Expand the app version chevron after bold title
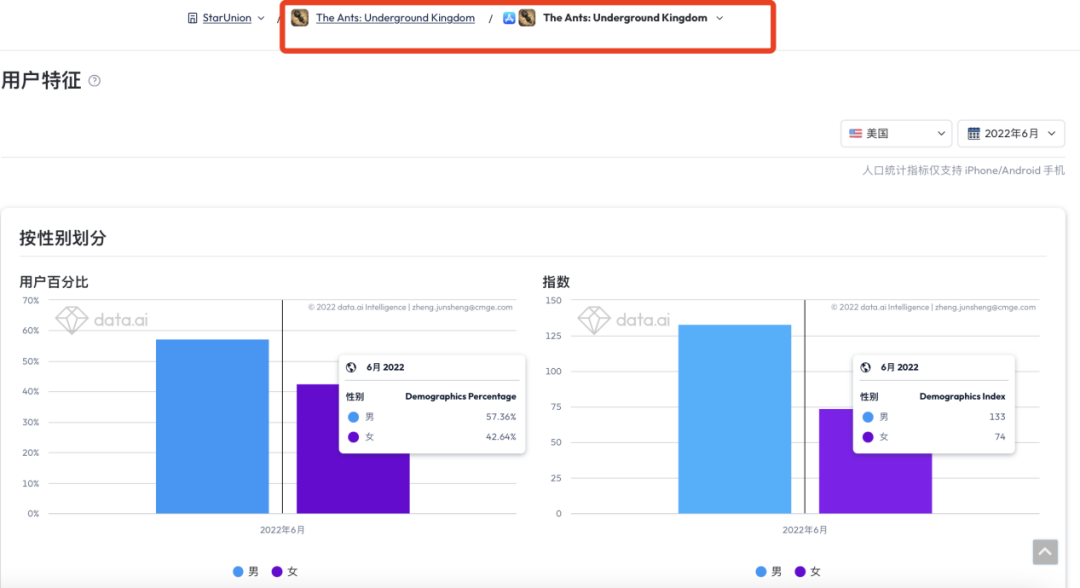 tap(720, 19)
